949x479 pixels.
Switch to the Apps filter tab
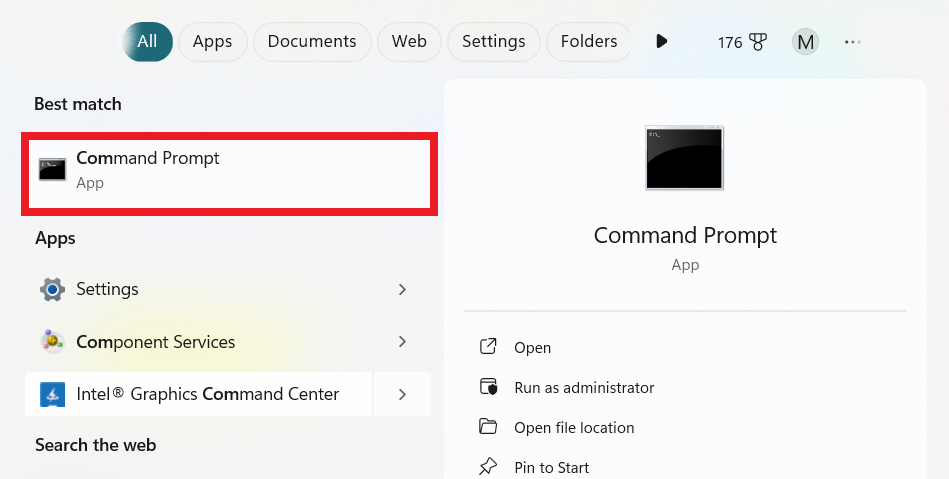(212, 42)
